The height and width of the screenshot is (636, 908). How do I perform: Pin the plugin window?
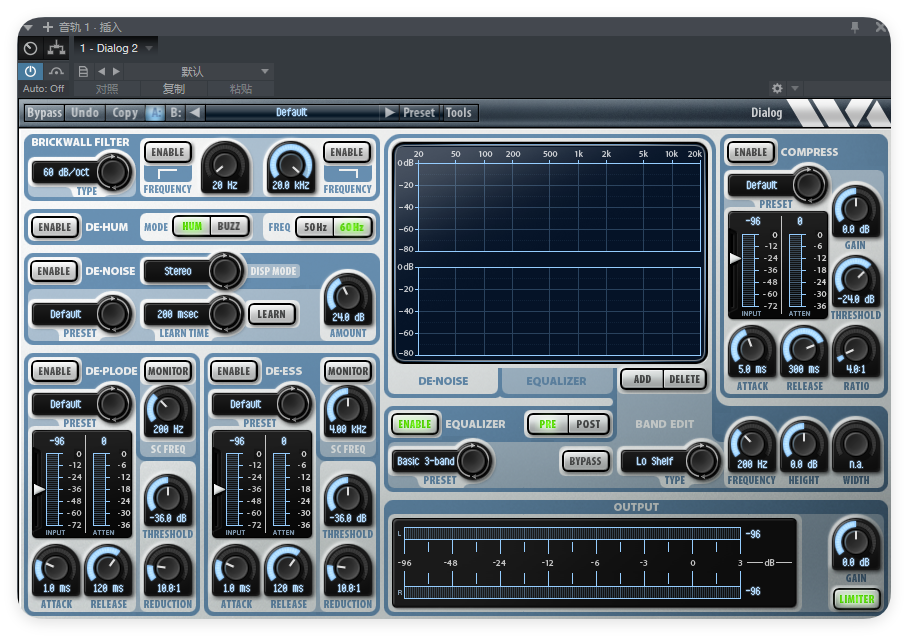coord(855,27)
